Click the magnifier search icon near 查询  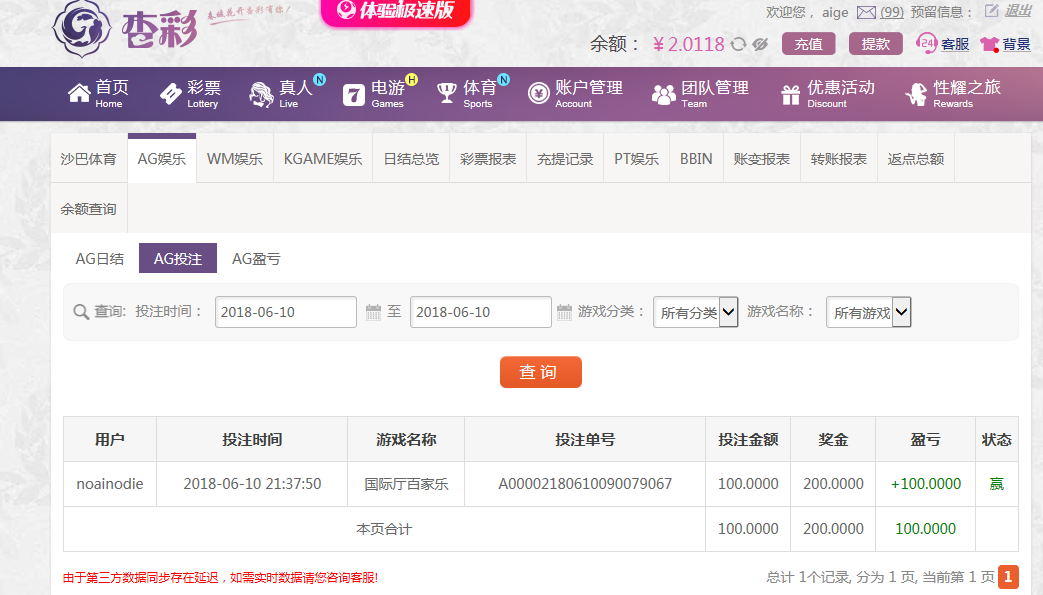[80, 312]
